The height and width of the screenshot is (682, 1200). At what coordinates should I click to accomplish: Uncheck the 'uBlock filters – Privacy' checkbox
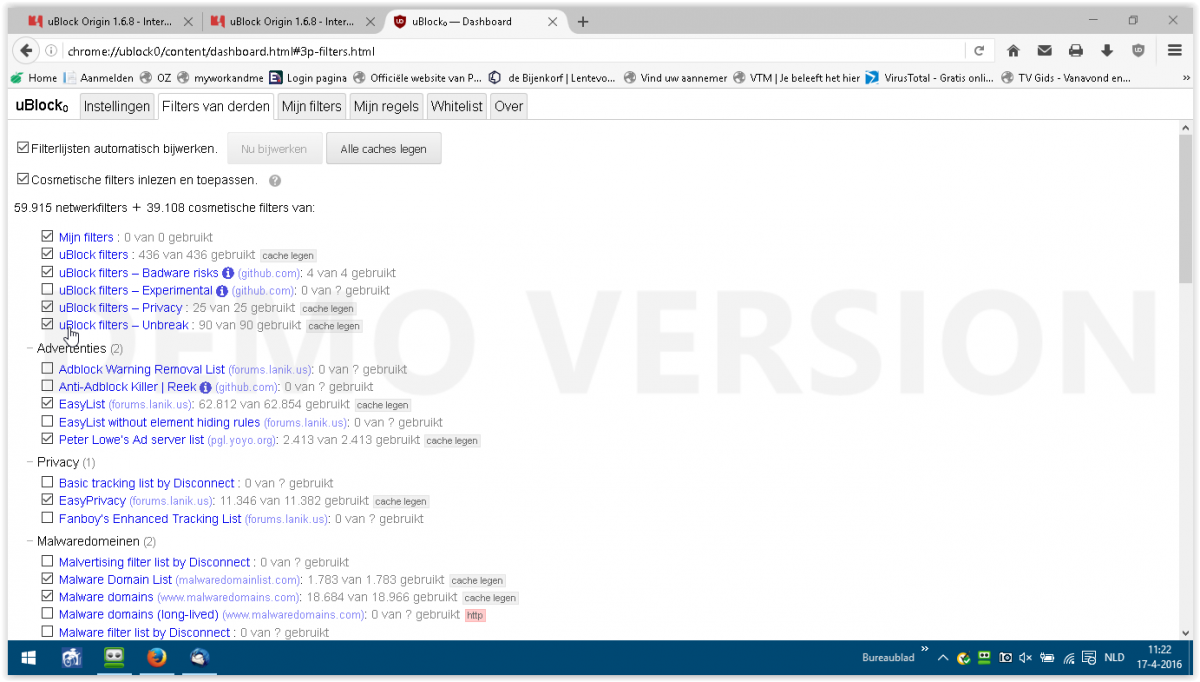click(47, 307)
